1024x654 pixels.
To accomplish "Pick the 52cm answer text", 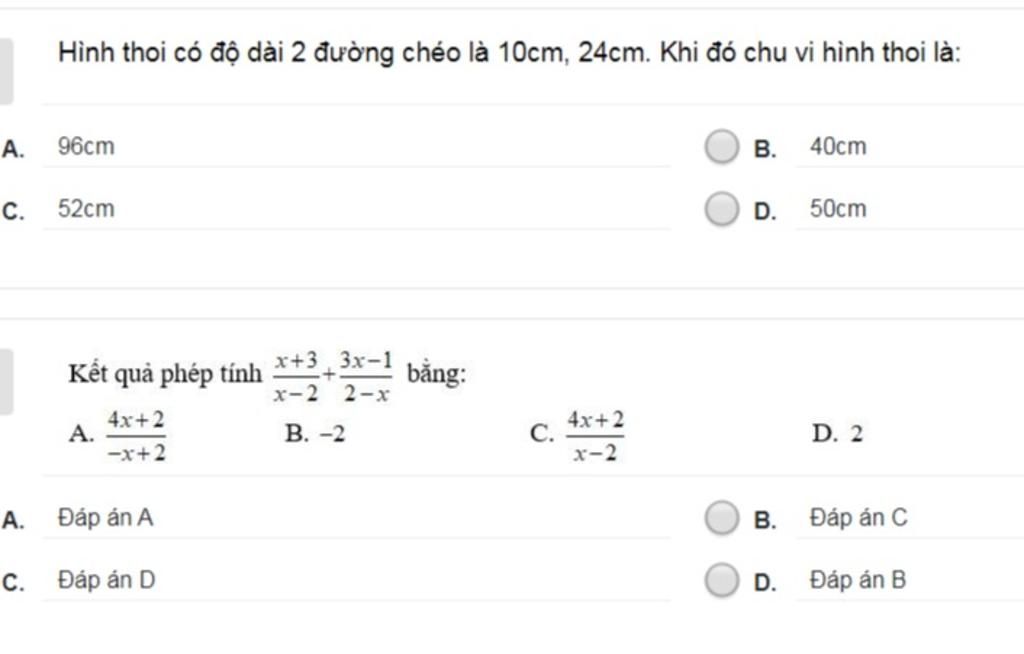I will pos(86,210).
